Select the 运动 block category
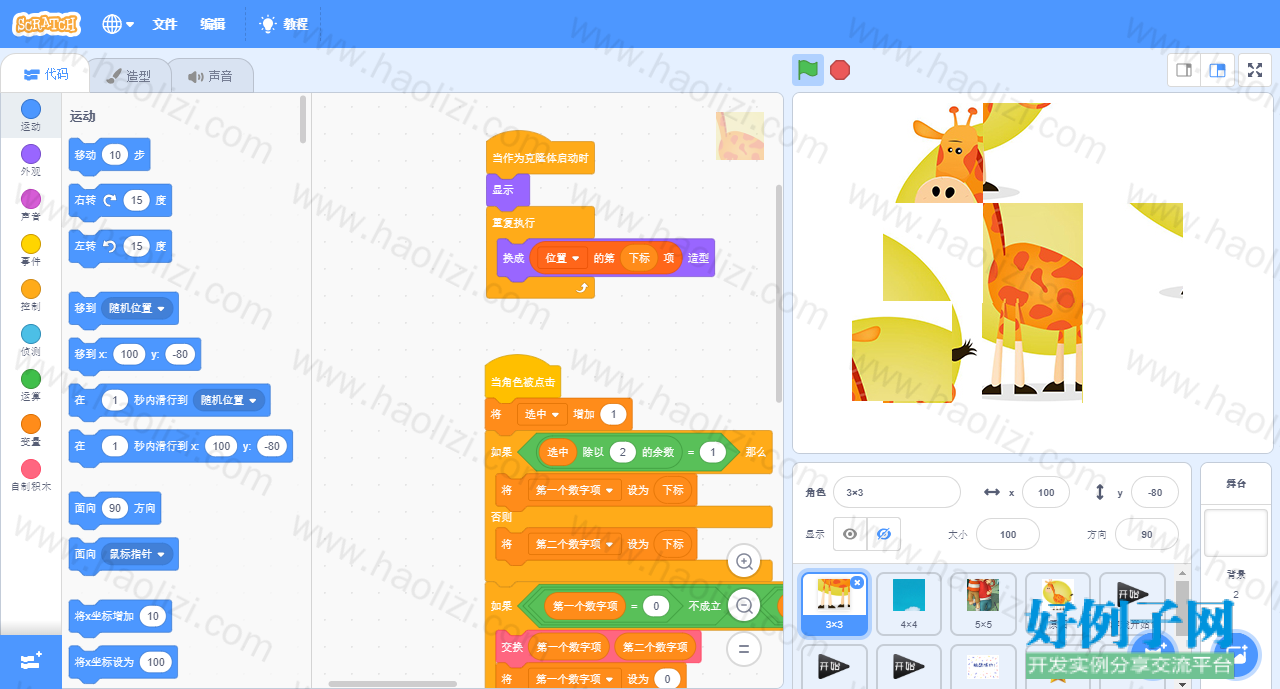The height and width of the screenshot is (689, 1280). [31, 116]
